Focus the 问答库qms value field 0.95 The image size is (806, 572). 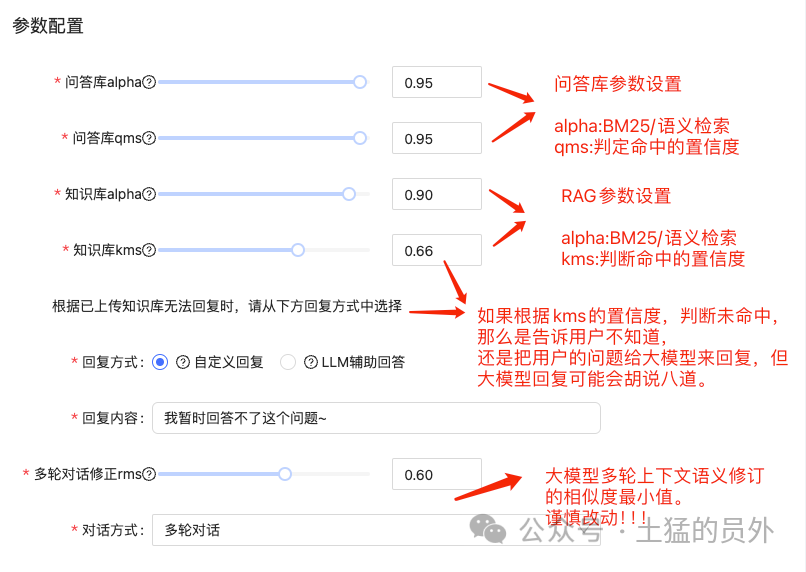click(437, 138)
